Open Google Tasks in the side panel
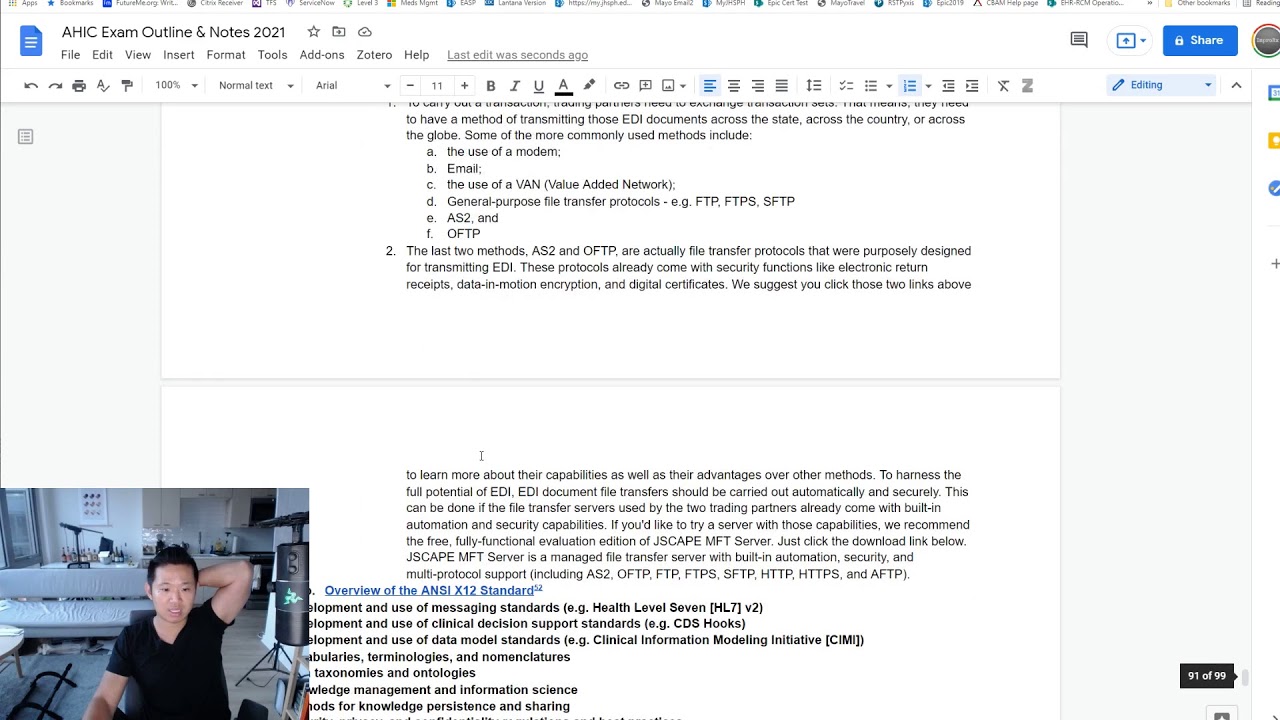 point(1274,188)
